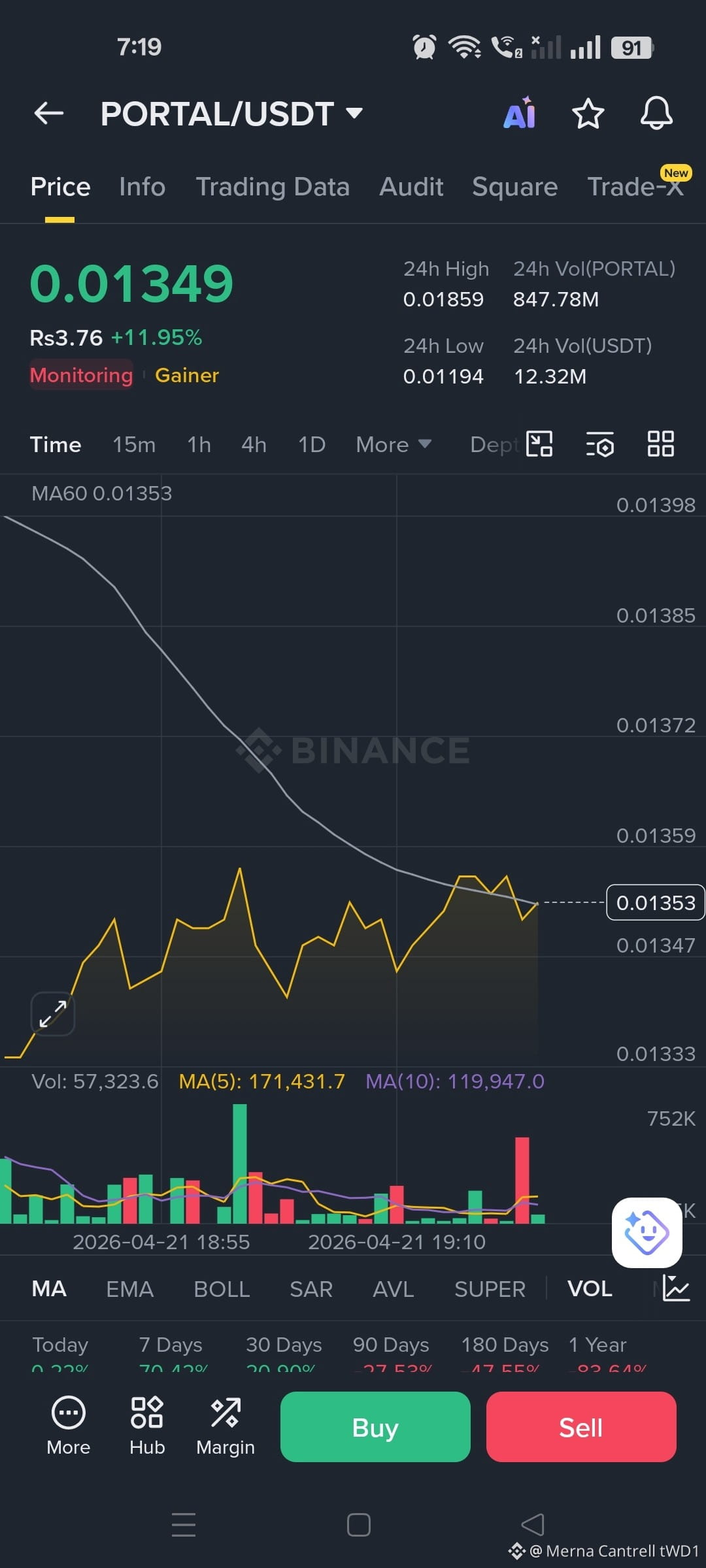Viewport: 706px width, 1568px height.
Task: Toggle the BOLL indicator
Action: pyautogui.click(x=222, y=1289)
